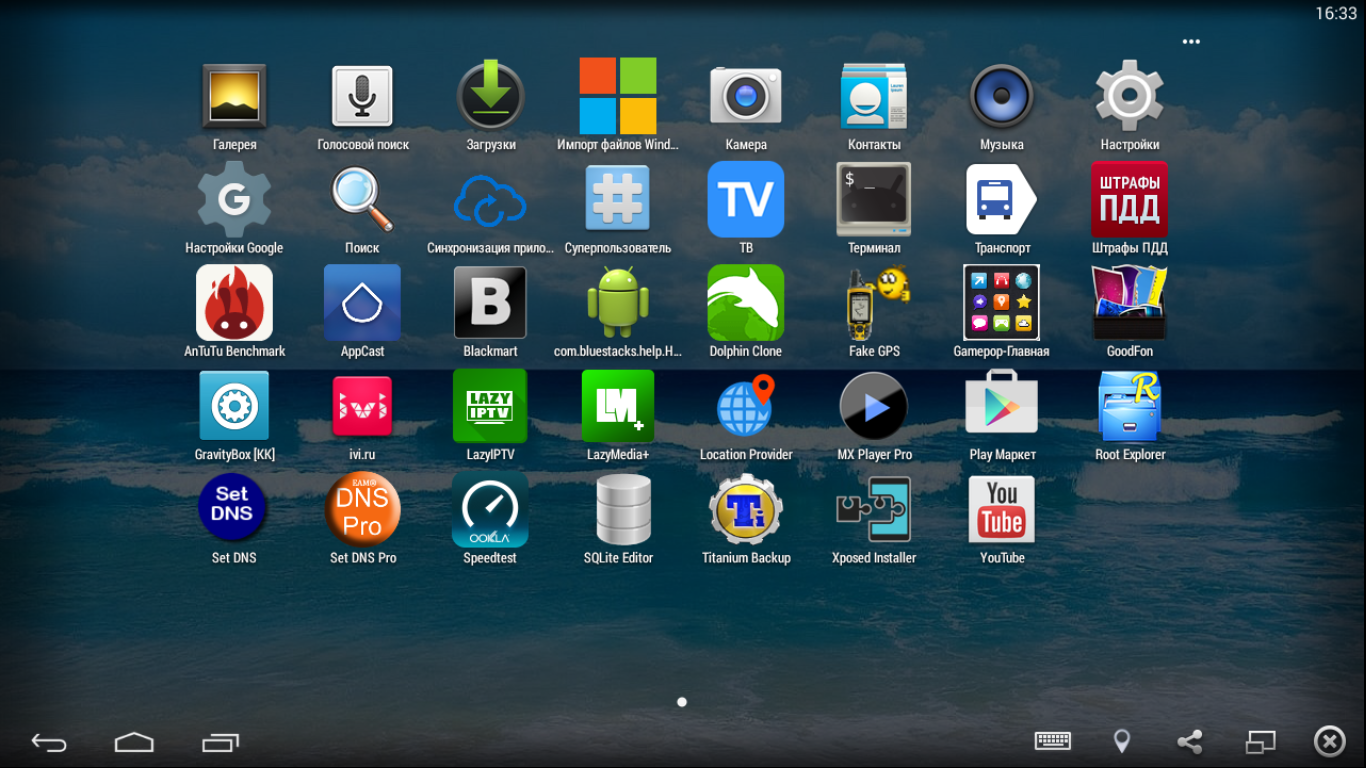1366x768 pixels.
Task: Launch the GoodFon wallpapers app
Action: coord(1130,302)
